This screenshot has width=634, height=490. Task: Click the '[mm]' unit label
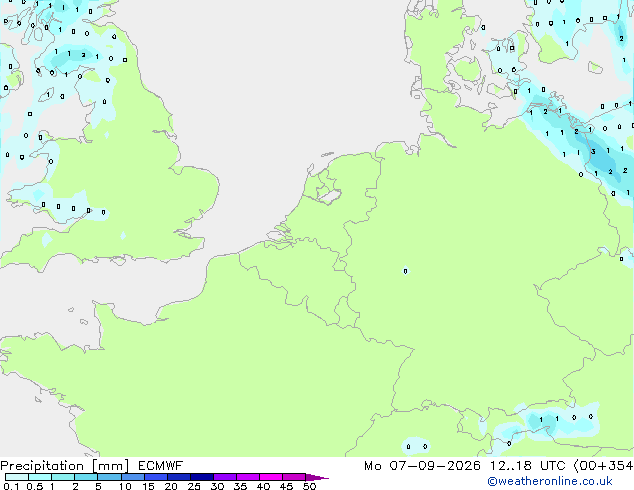111,466
